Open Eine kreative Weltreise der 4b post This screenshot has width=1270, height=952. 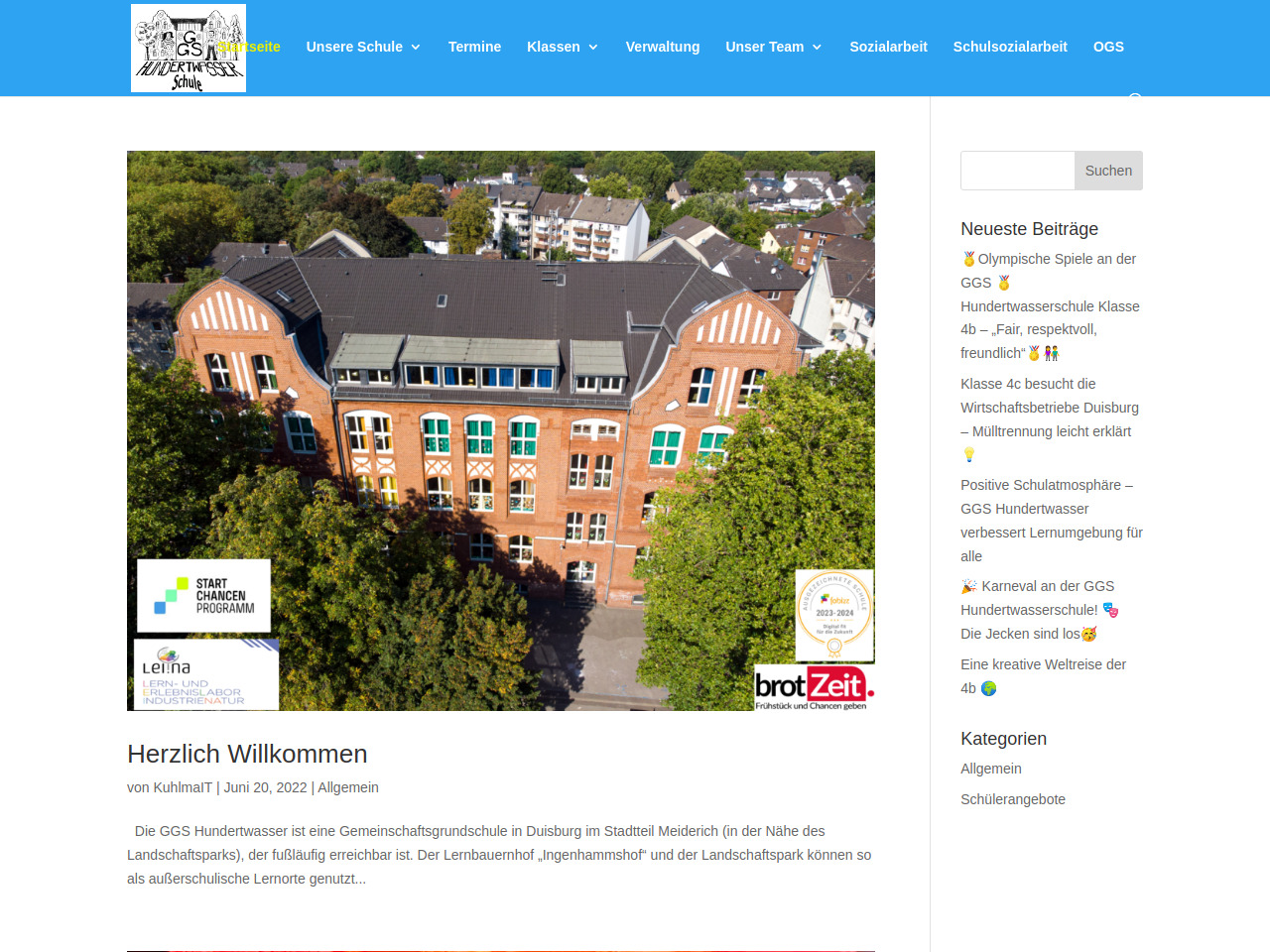click(x=1043, y=664)
